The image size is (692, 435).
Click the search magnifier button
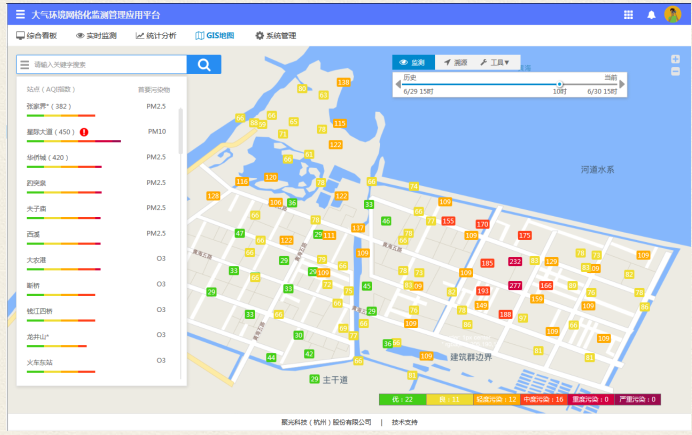click(204, 64)
